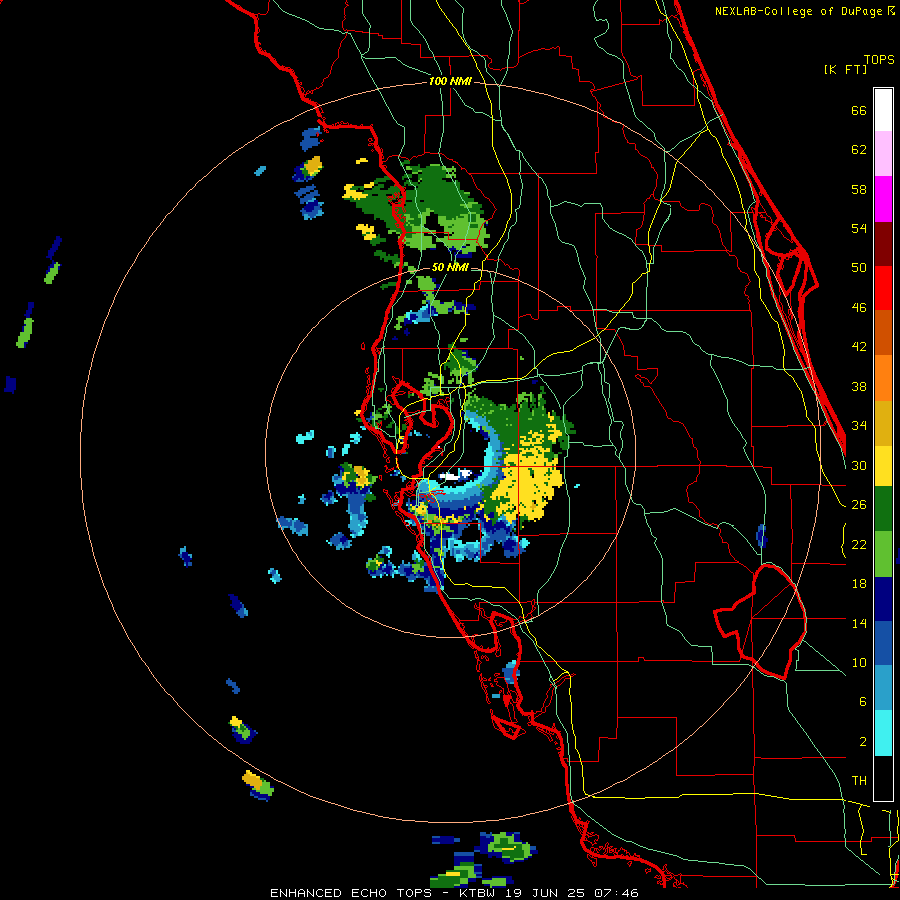Screen dimensions: 900x900
Task: Pick the cyan legend swatch
Action: tap(883, 733)
